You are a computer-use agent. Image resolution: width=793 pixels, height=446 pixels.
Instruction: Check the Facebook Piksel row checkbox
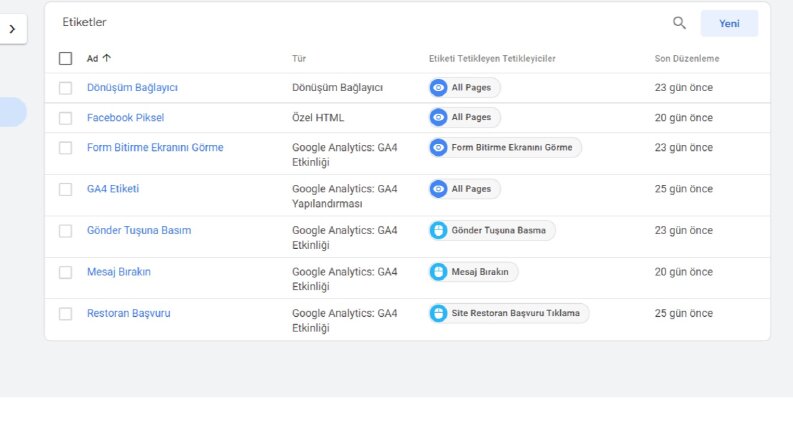point(65,118)
